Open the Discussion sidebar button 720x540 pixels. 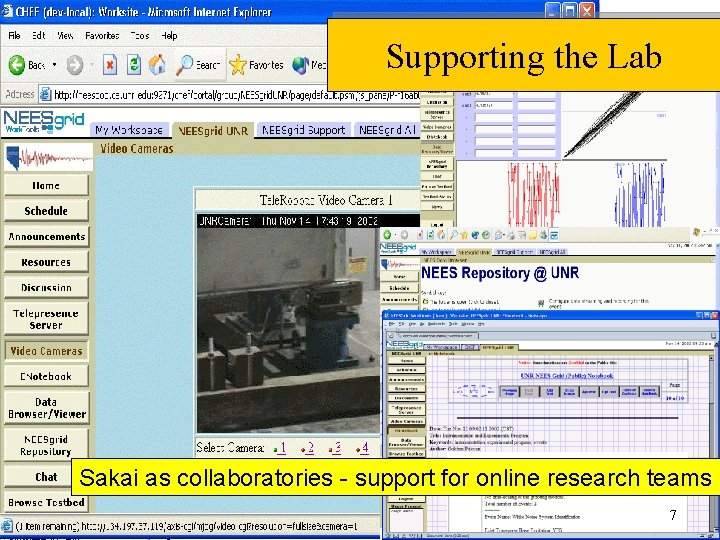46,287
